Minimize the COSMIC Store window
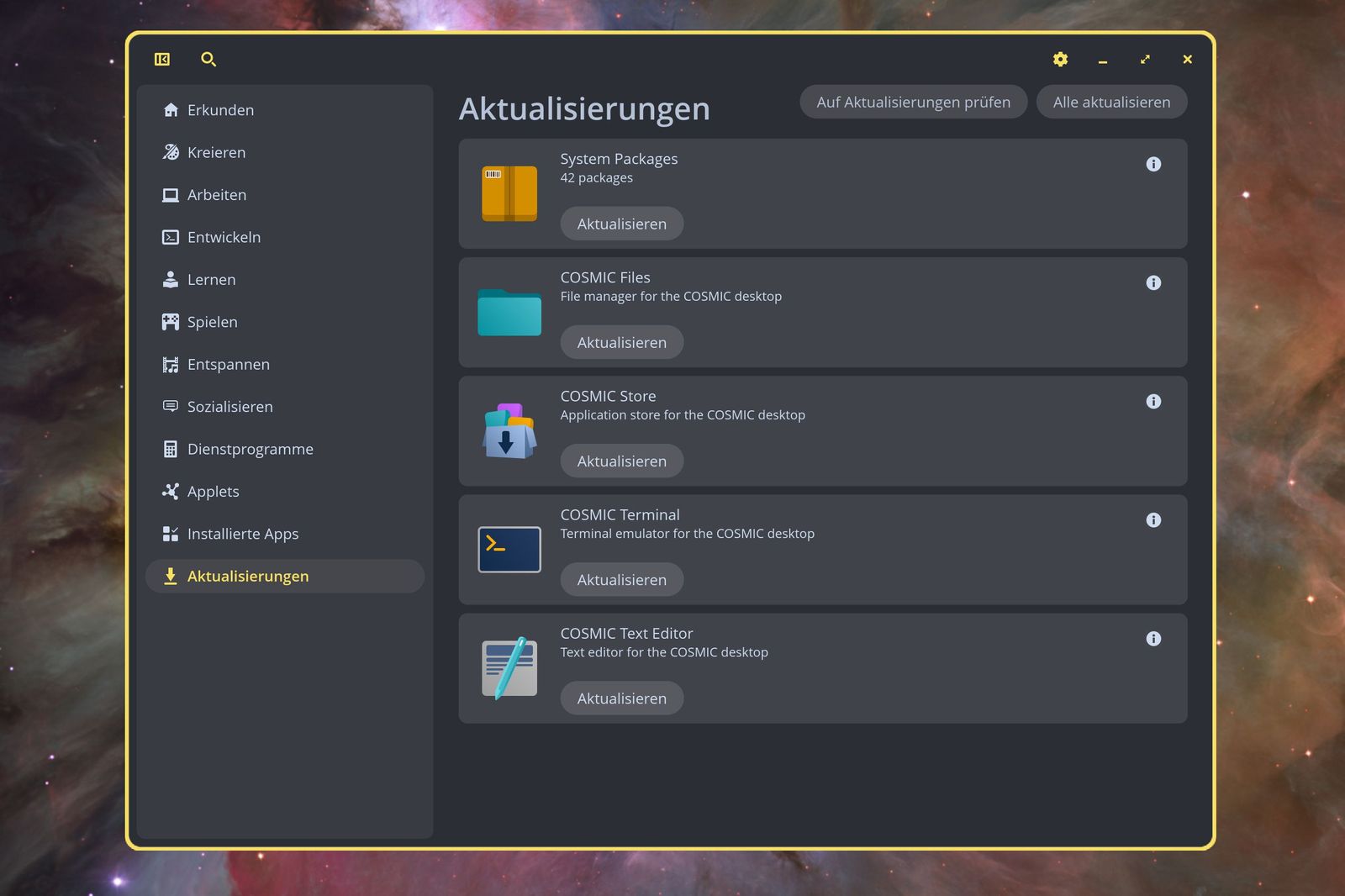 click(x=1102, y=60)
